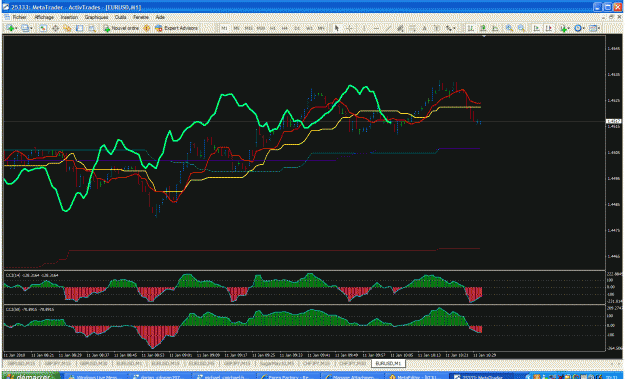Open the Arrows objects dropdown
The width and height of the screenshot is (625, 379).
451,28
